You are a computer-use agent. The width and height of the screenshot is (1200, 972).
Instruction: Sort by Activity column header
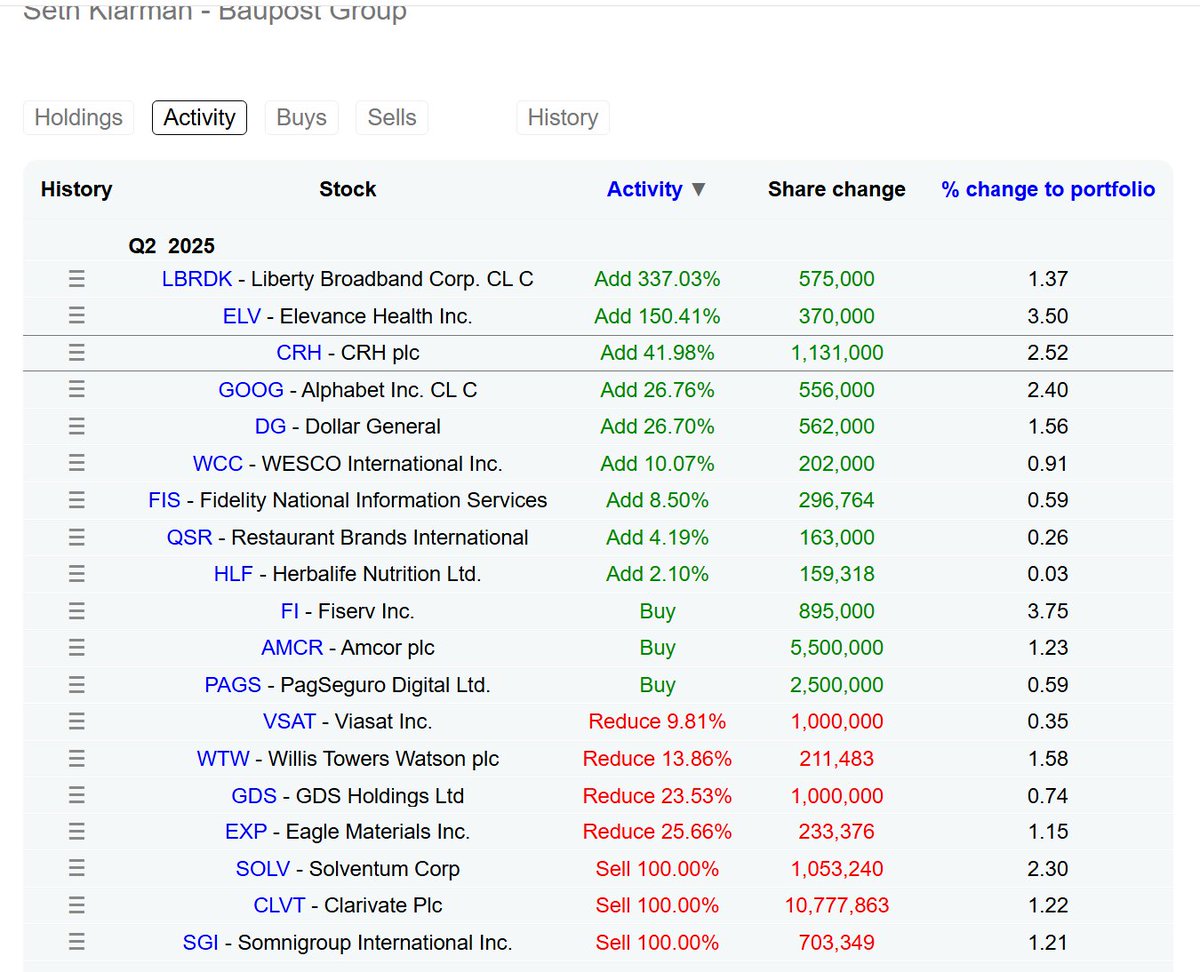(645, 190)
